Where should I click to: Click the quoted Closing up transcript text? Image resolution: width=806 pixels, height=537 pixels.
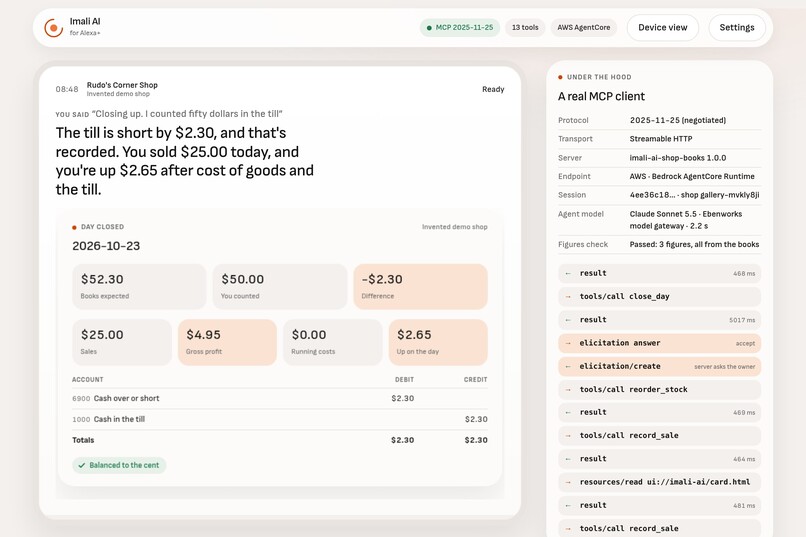pos(187,114)
